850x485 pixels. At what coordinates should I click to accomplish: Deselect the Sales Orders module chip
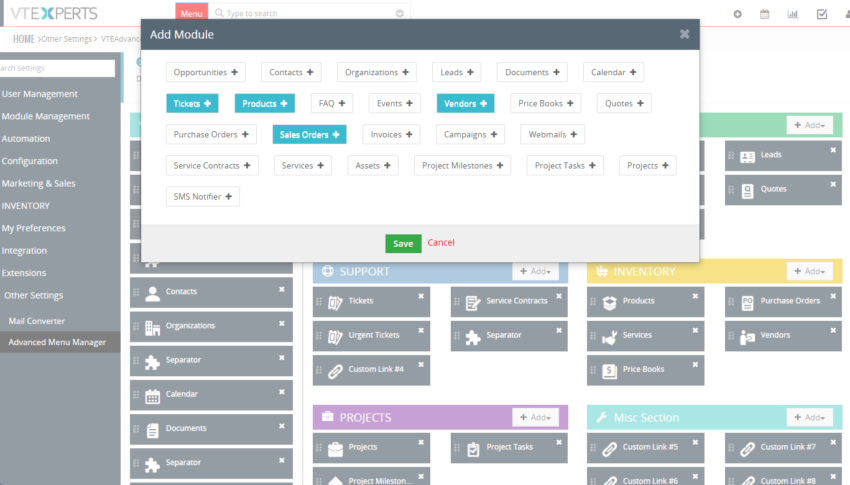click(309, 134)
